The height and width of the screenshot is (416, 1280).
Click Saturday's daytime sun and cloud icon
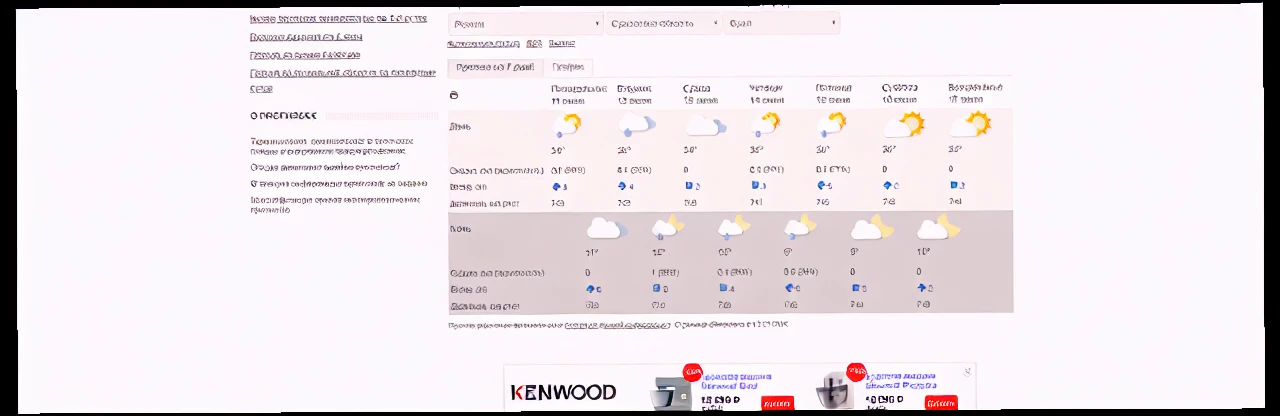pos(903,125)
